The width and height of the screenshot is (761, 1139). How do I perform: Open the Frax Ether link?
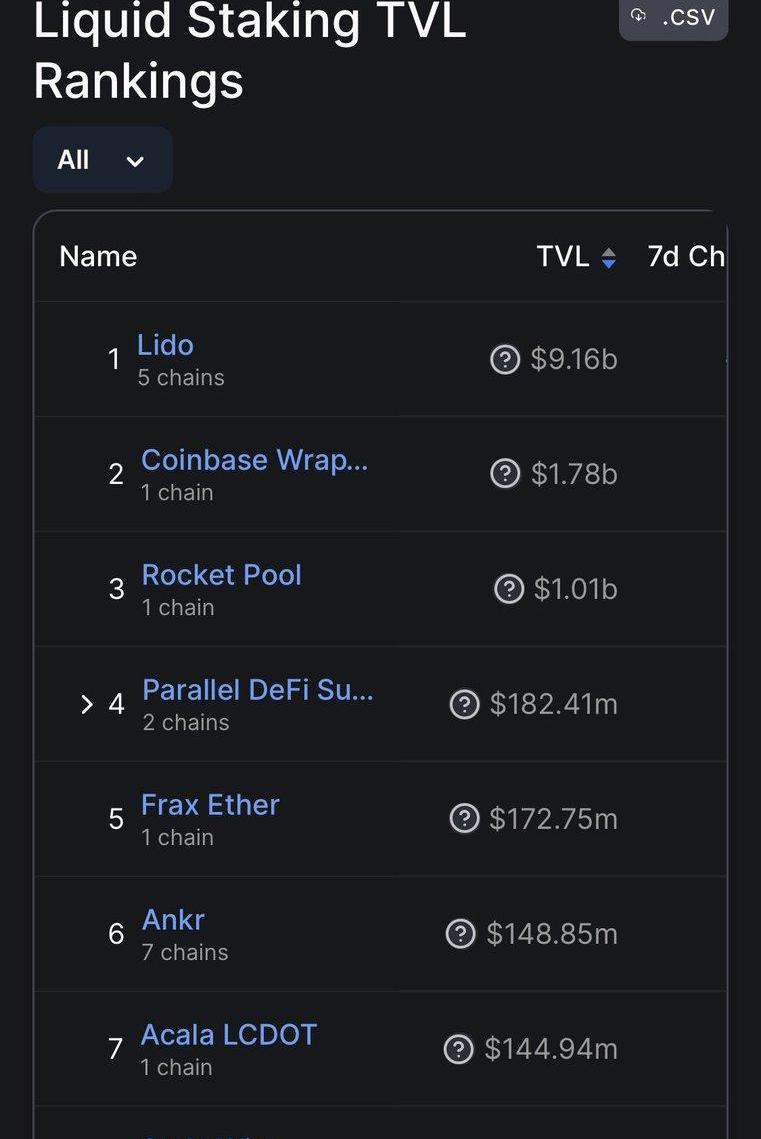[x=210, y=805]
